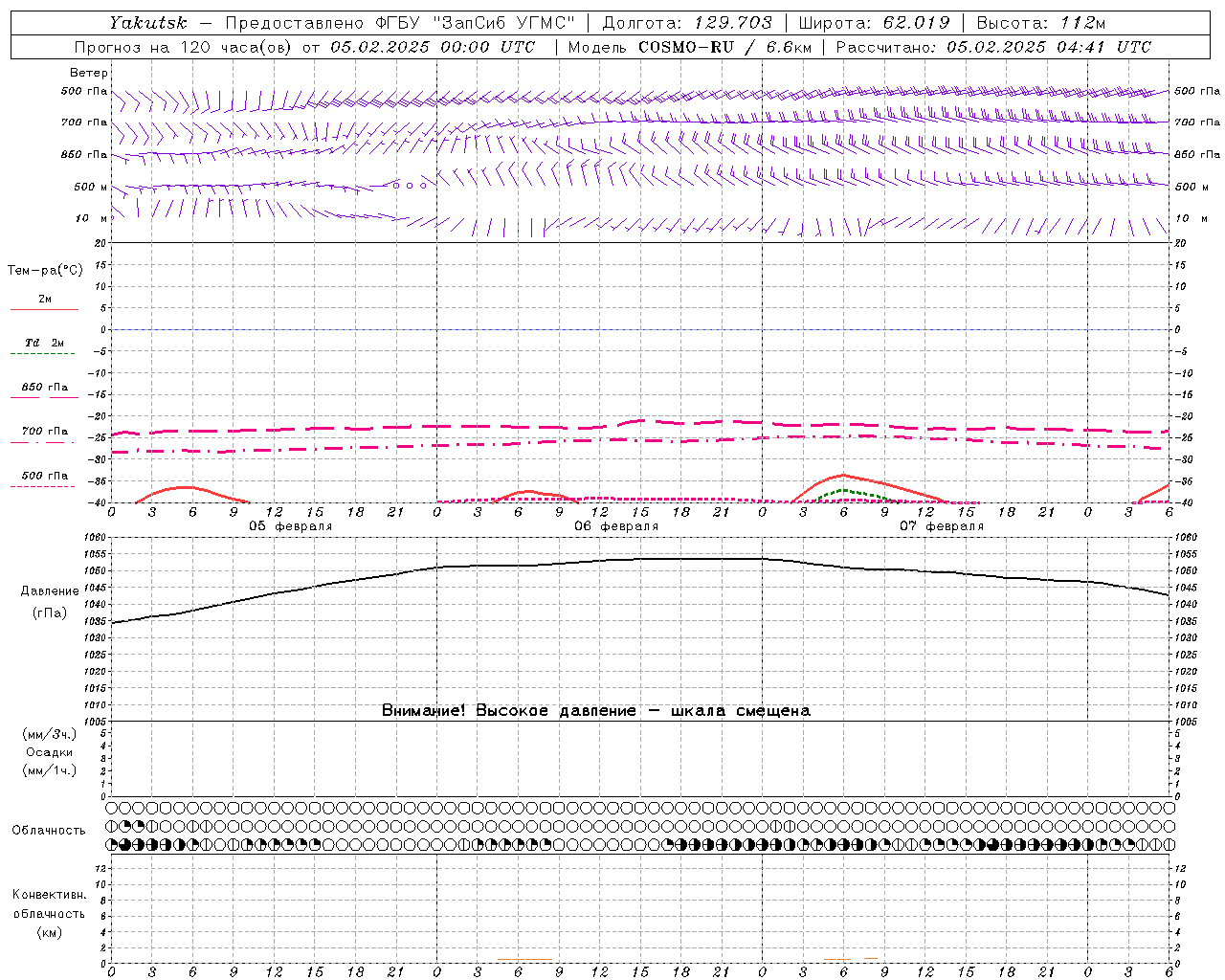Click the model name "COSMO-RU / 6.6км"

pos(725,47)
